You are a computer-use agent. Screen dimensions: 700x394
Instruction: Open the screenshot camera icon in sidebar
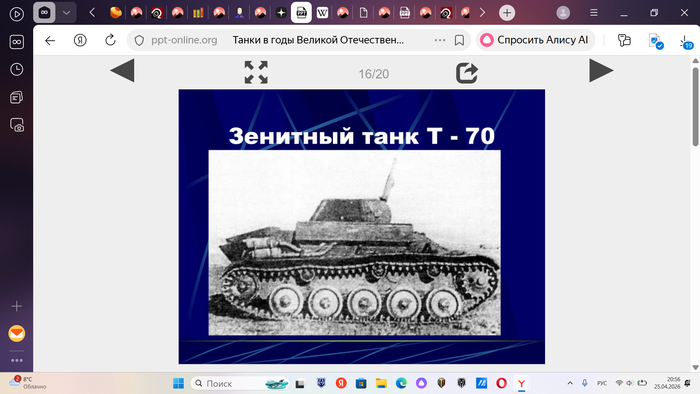(x=17, y=125)
